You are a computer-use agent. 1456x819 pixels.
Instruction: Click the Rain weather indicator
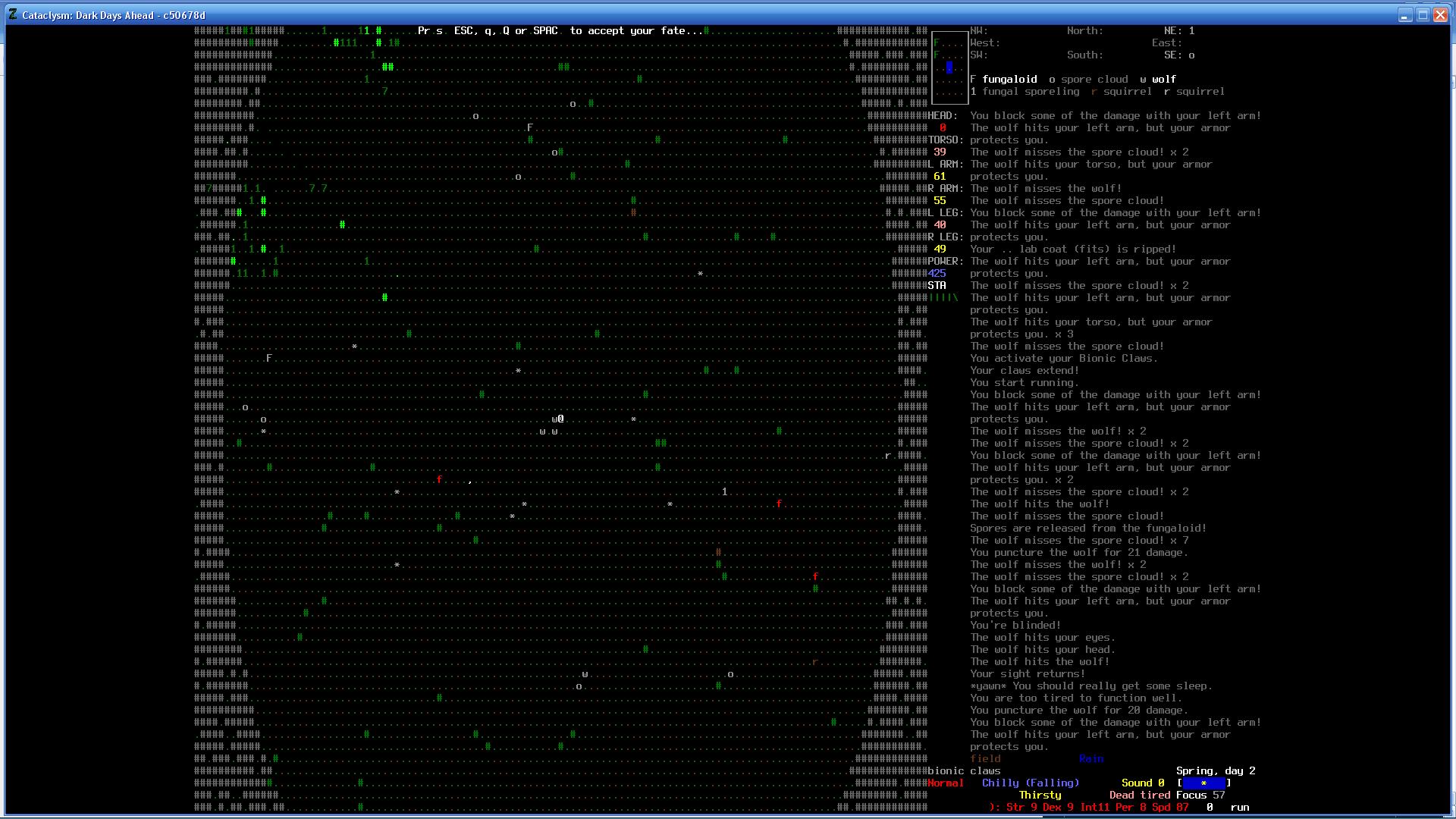(x=1090, y=758)
